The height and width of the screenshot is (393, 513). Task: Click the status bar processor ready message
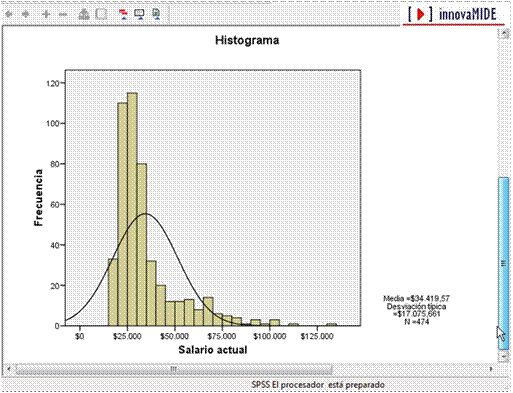click(318, 385)
